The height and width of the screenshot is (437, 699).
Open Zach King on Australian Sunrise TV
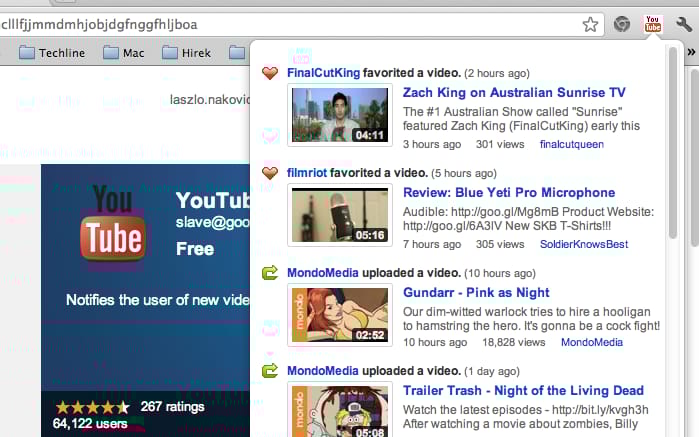(514, 92)
